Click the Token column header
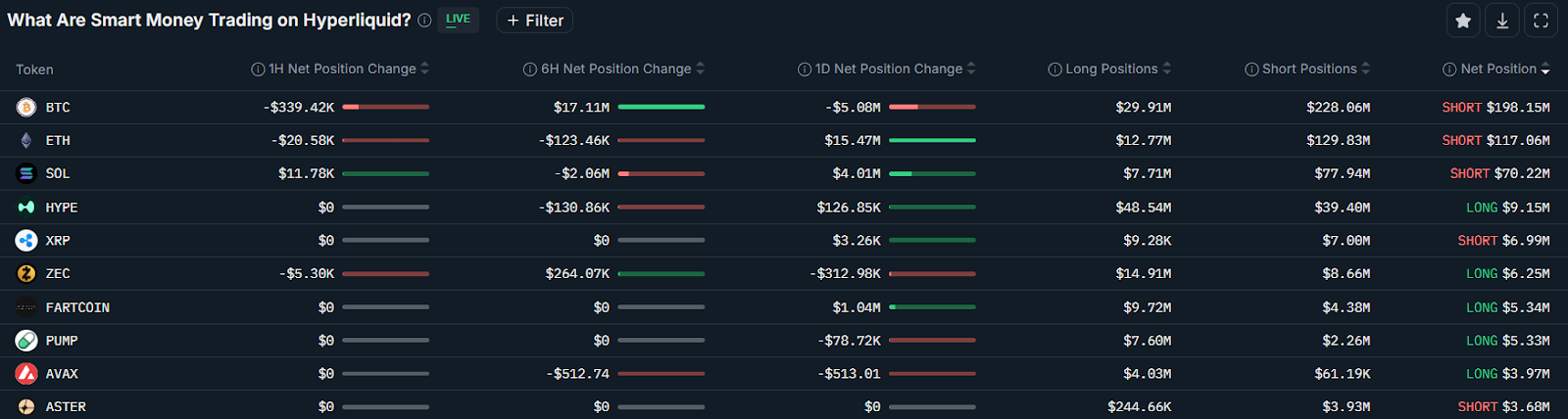Screen dimensions: 1568x419 (x=34, y=70)
